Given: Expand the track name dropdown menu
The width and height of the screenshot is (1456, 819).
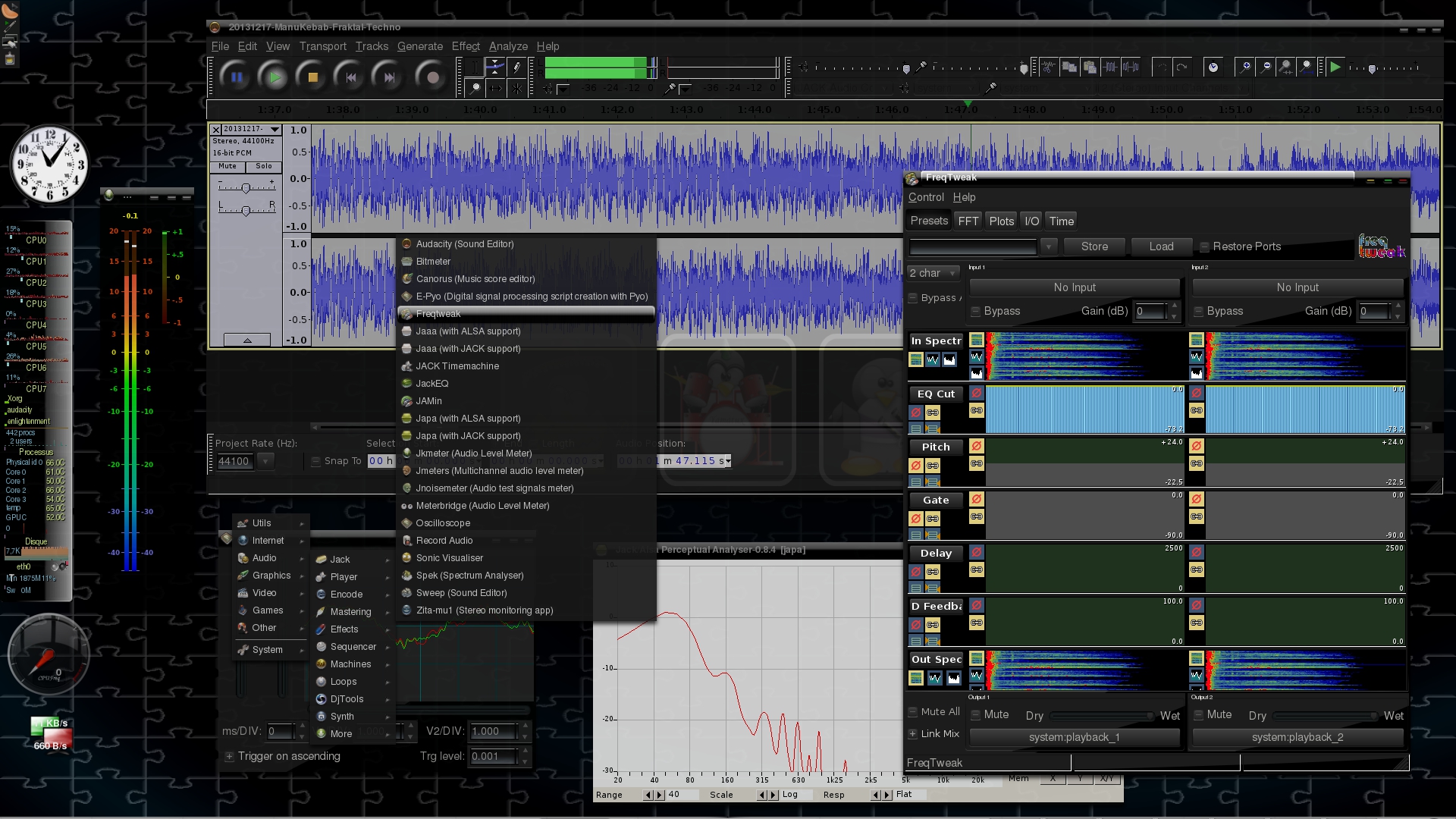Looking at the screenshot, I should tap(275, 130).
